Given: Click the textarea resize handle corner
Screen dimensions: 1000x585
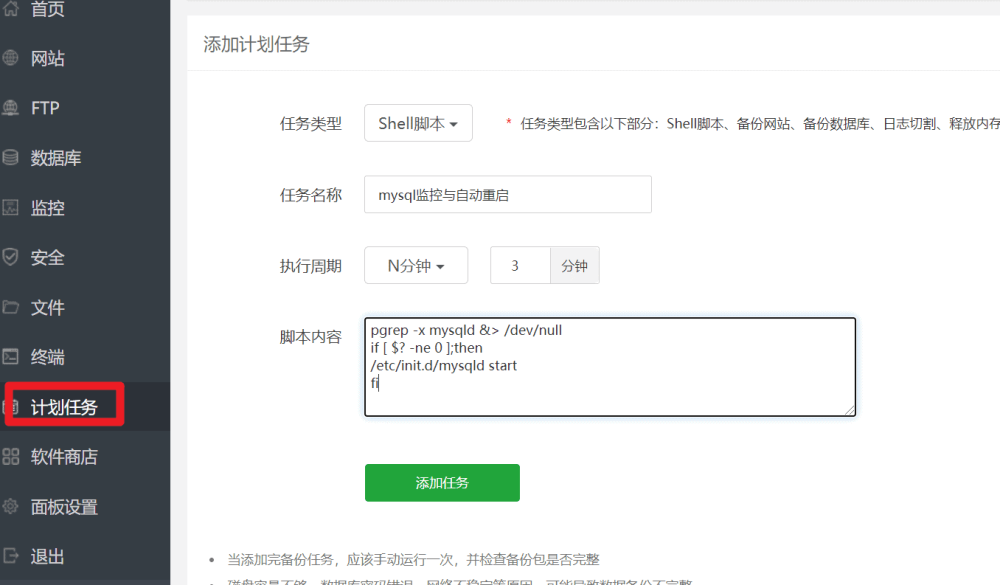Looking at the screenshot, I should tap(849, 410).
